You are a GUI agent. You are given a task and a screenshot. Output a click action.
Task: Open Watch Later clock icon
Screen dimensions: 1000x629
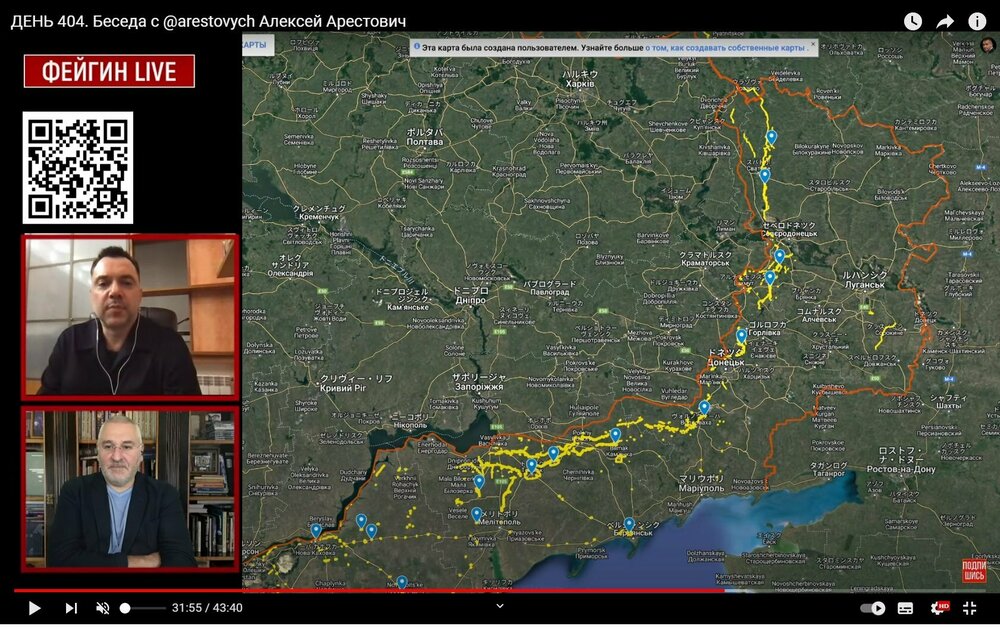coord(913,21)
